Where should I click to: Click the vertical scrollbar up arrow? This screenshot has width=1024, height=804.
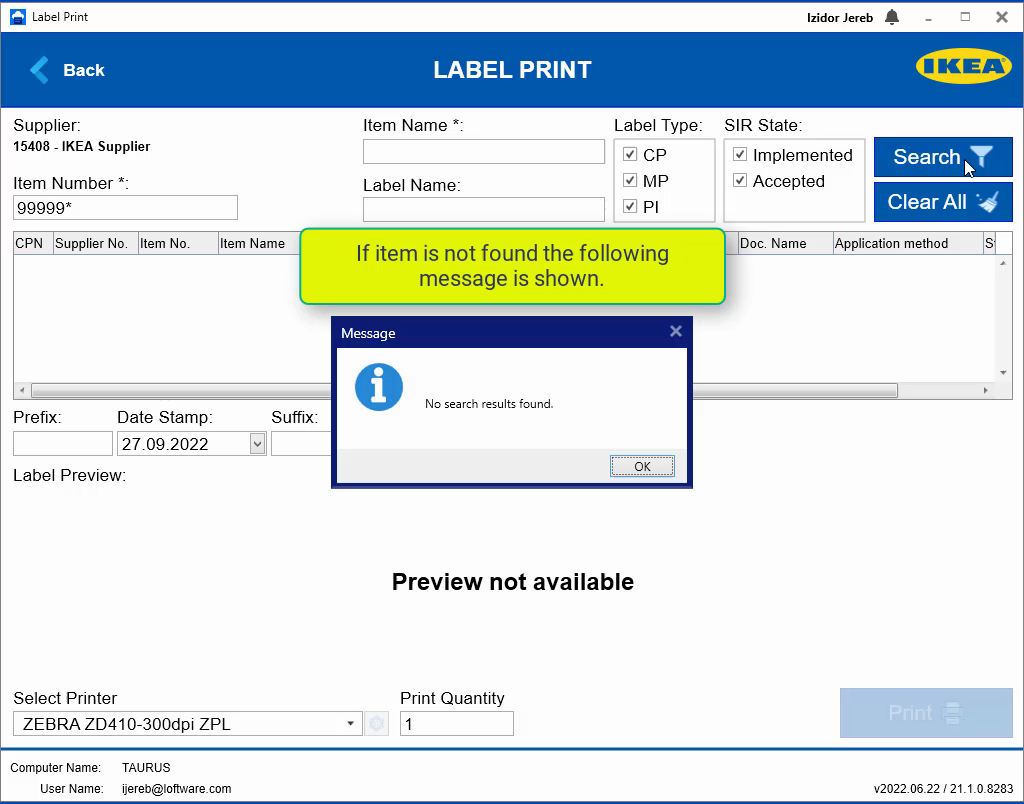(x=1003, y=263)
